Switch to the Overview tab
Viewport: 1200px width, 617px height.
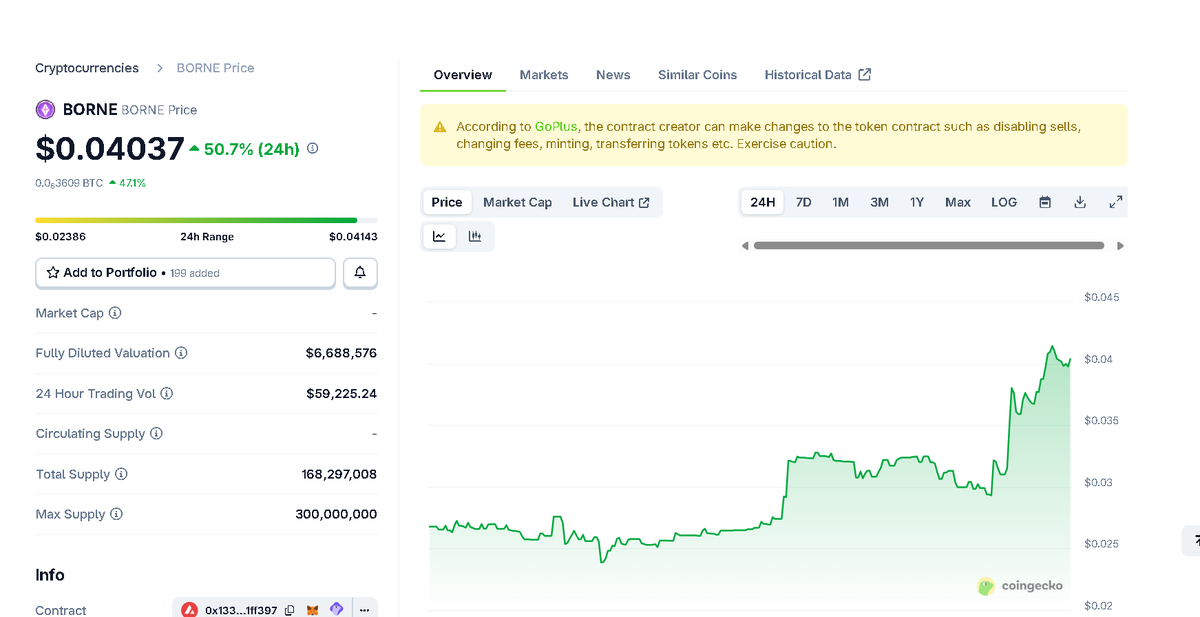[463, 75]
